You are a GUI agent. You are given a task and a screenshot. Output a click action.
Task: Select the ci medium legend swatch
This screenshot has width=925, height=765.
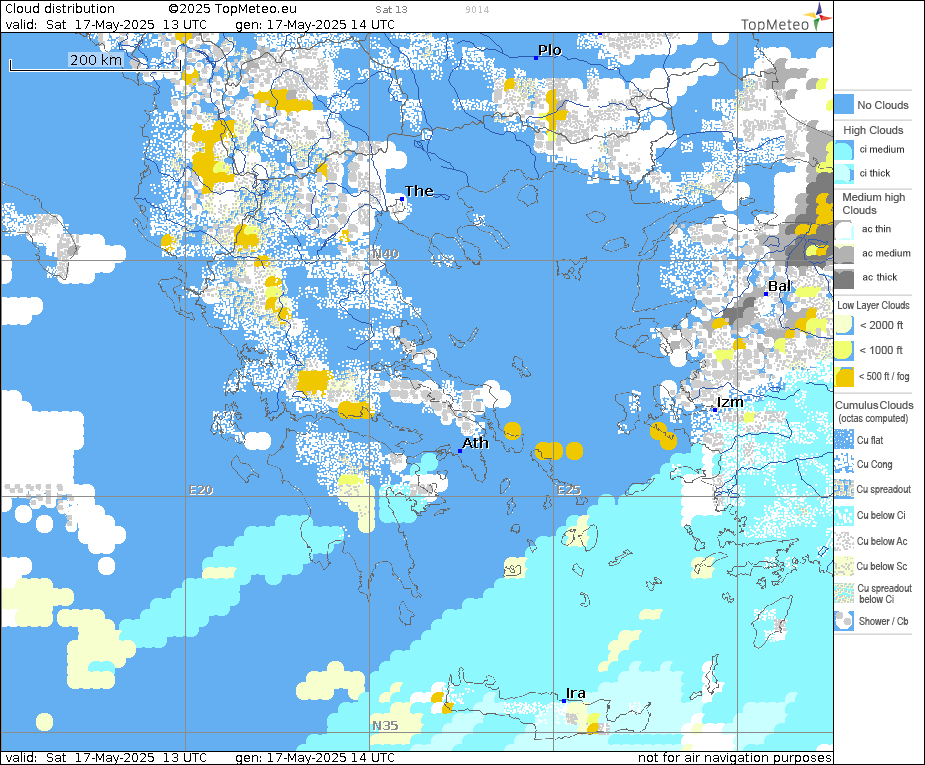click(844, 150)
